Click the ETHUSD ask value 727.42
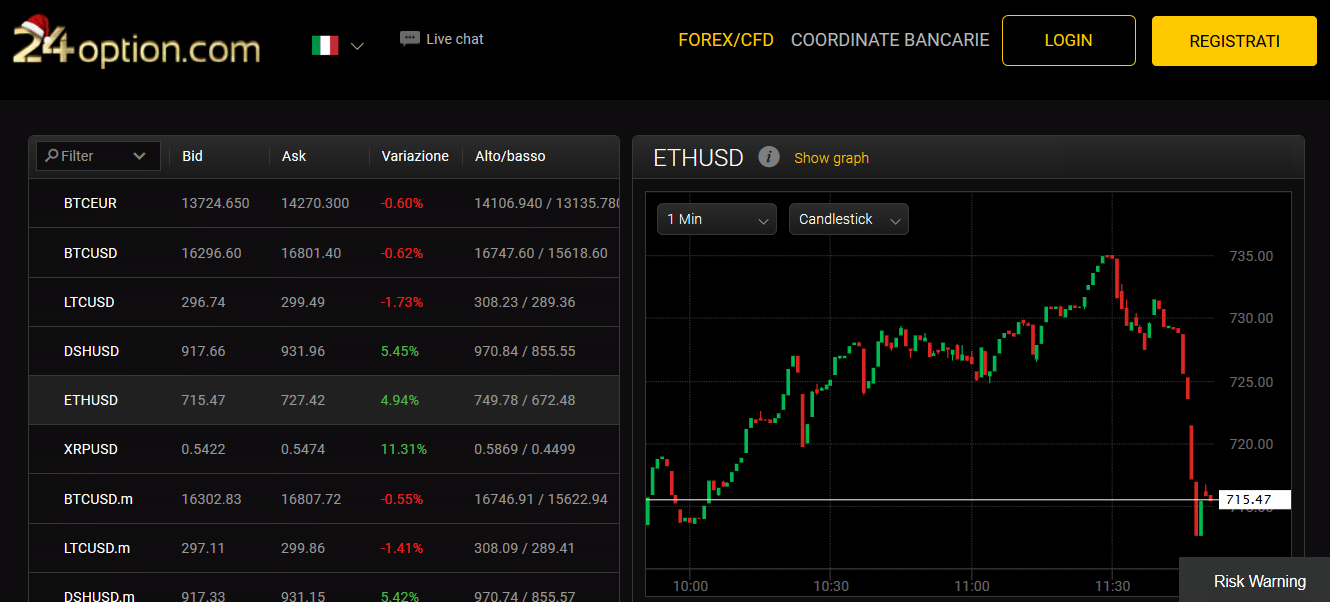 303,400
